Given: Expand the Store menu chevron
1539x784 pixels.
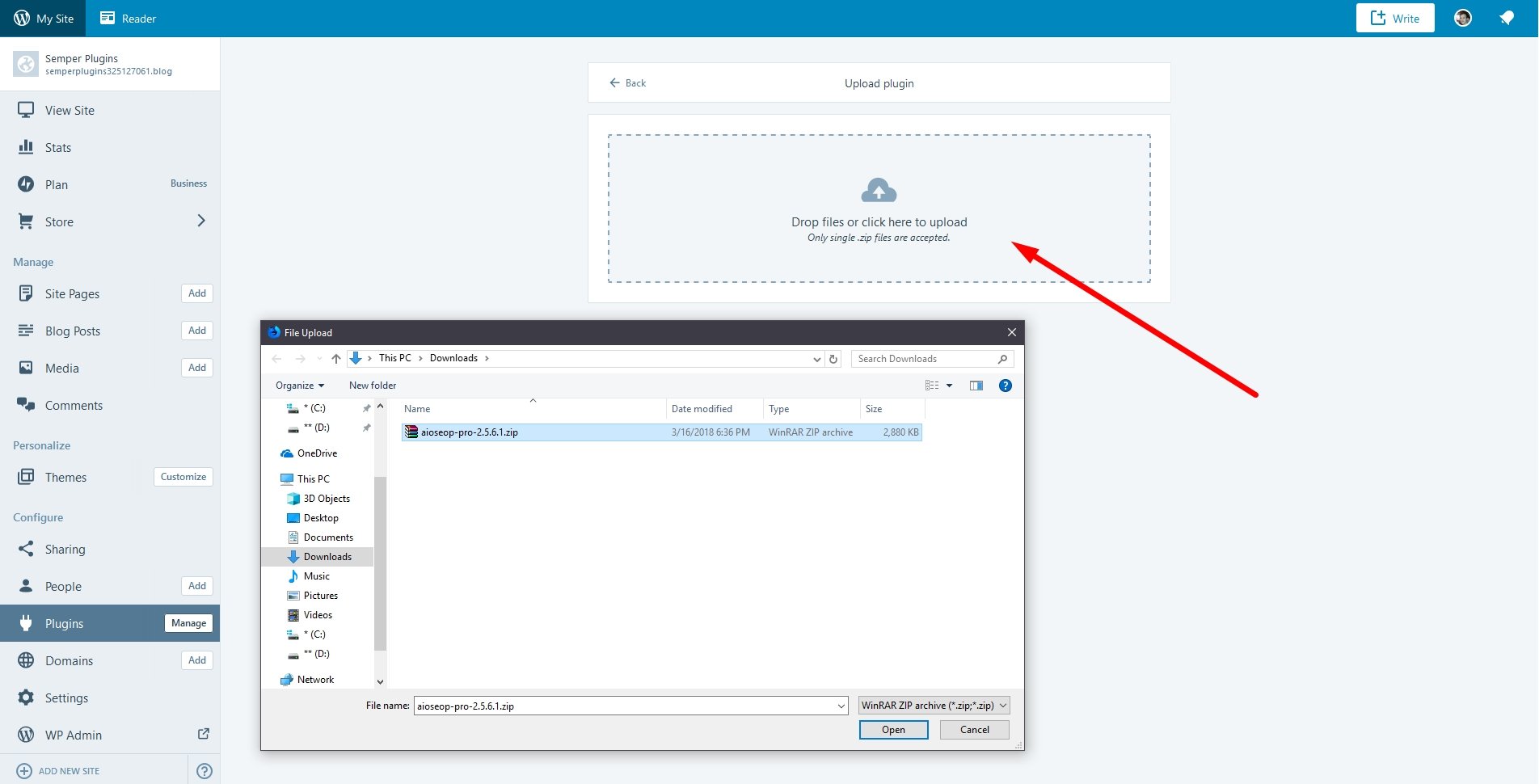Looking at the screenshot, I should (201, 221).
